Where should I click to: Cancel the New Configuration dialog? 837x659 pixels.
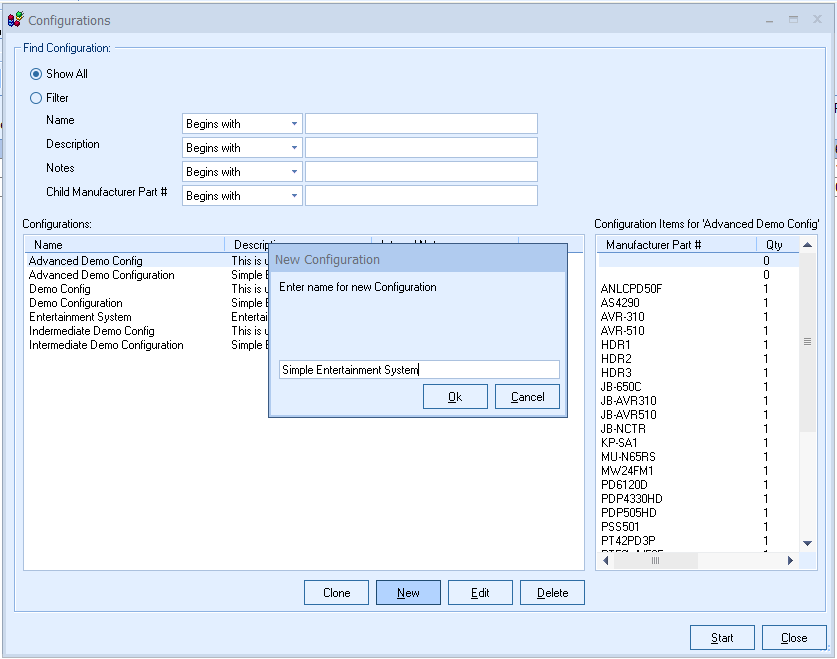point(527,397)
